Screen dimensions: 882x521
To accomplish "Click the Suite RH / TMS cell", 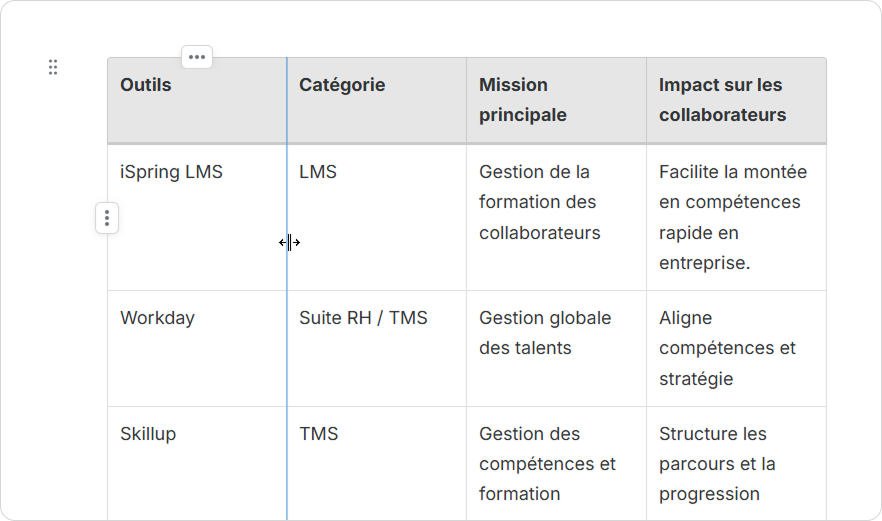I will pos(363,318).
